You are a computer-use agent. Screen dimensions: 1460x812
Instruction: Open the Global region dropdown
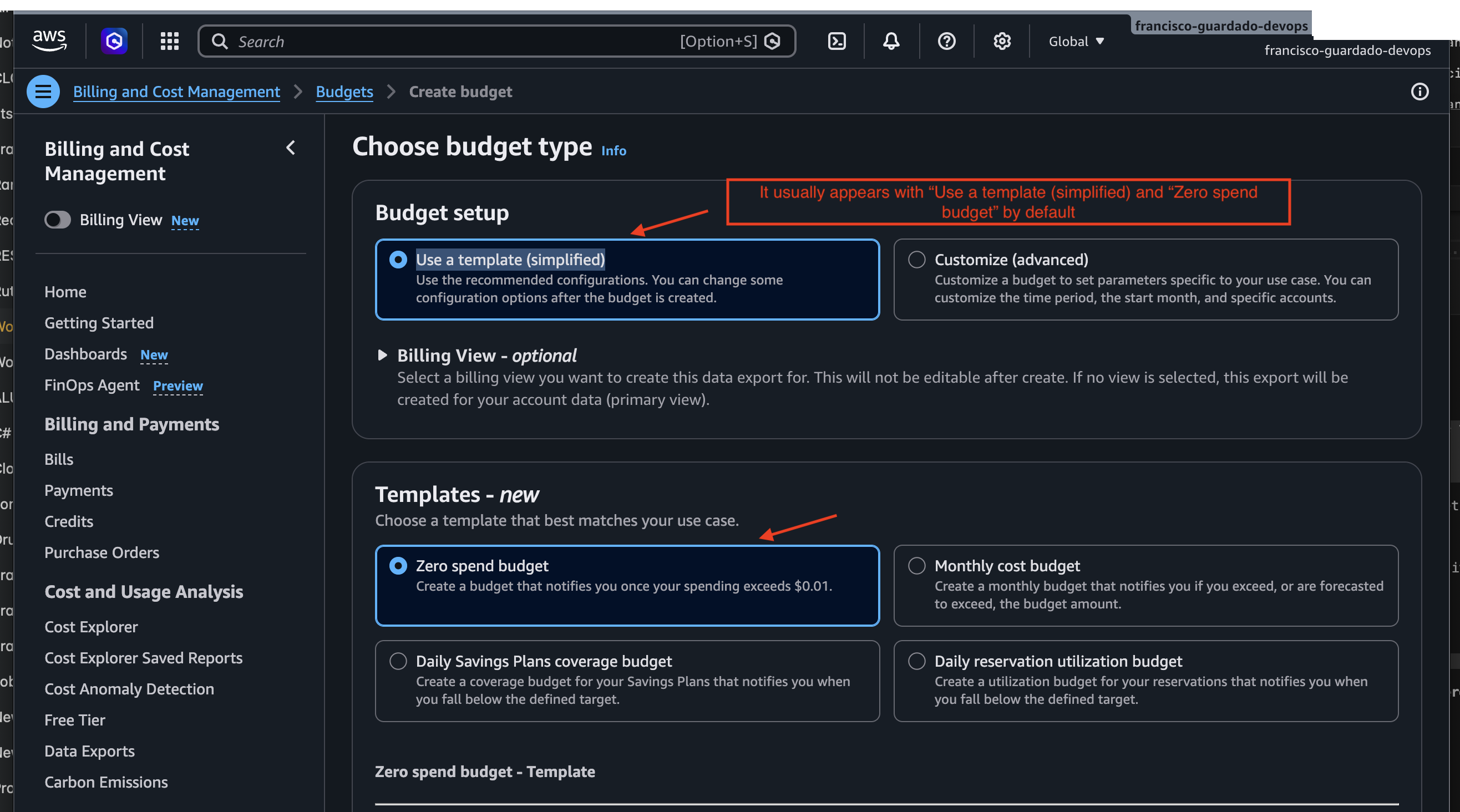[x=1076, y=42]
